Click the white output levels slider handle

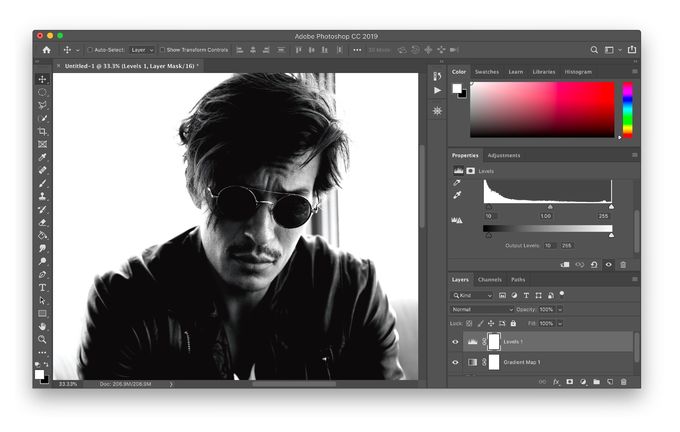pyautogui.click(x=611, y=235)
